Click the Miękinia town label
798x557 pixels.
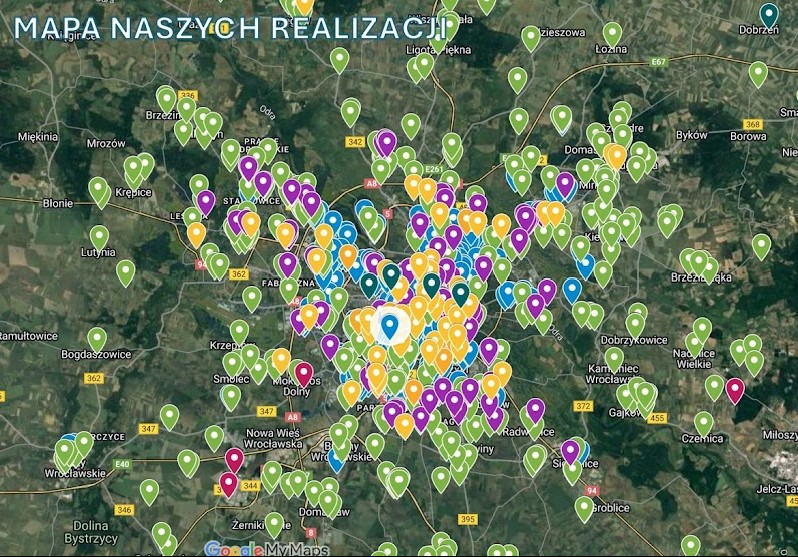pyautogui.click(x=38, y=136)
